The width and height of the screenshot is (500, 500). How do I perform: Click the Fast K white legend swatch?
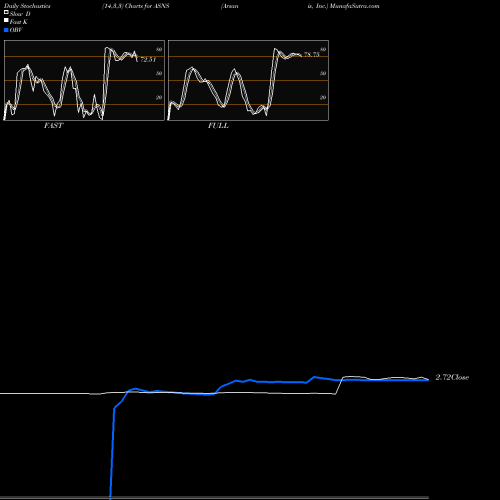6,20
